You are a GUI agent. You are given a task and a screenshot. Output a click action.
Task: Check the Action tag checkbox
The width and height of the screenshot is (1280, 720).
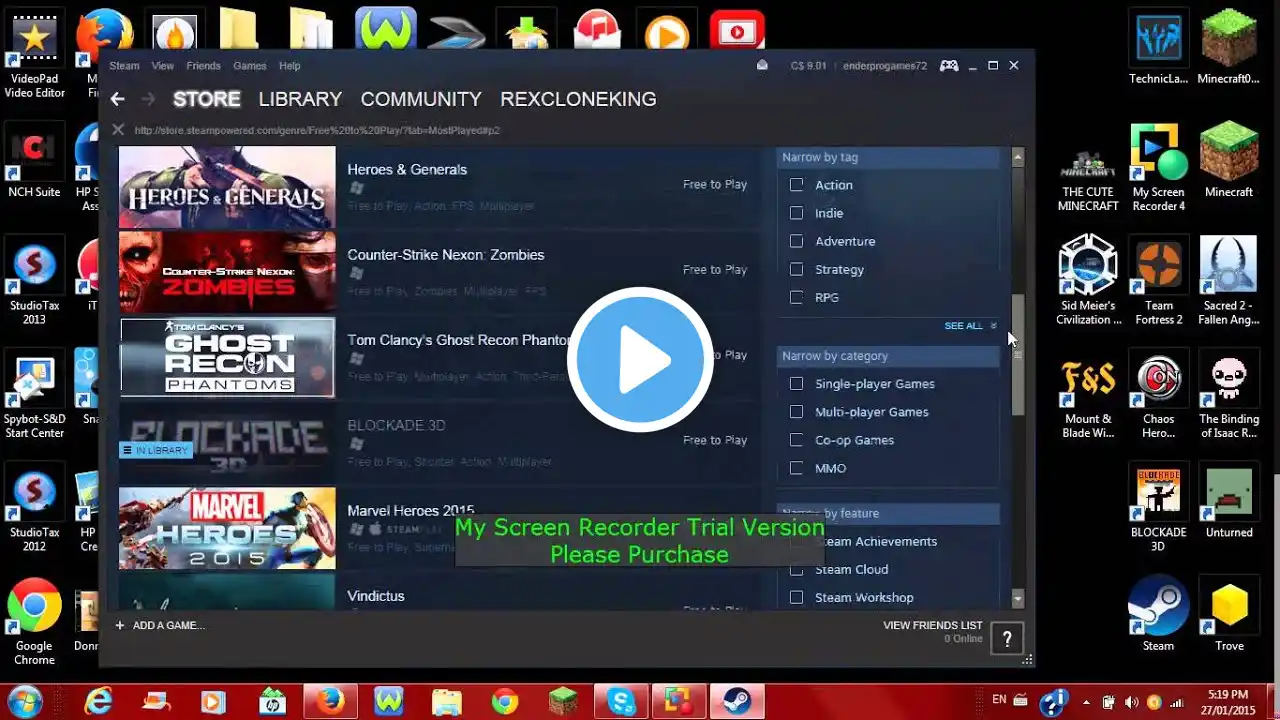coord(796,185)
